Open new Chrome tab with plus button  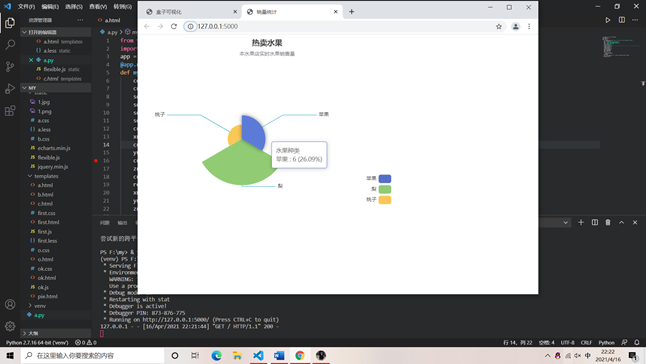351,12
